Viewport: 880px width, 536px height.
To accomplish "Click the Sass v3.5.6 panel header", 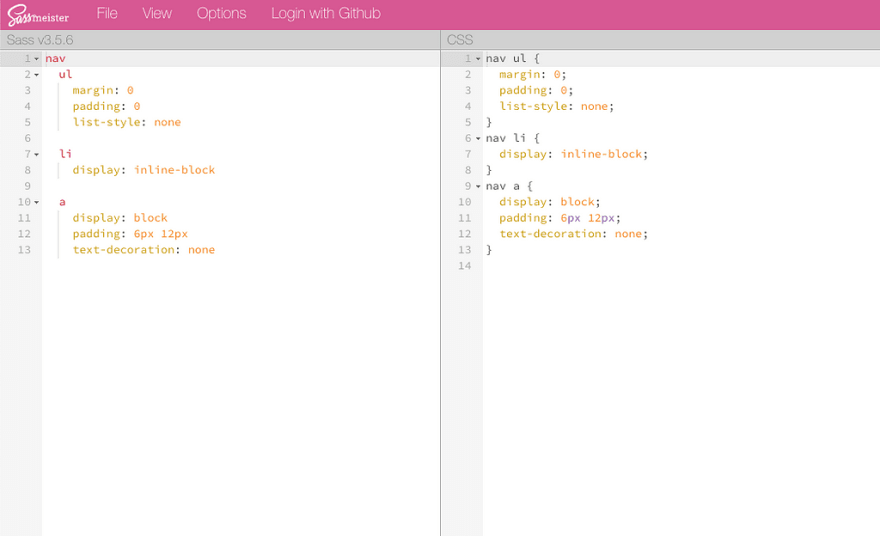I will [x=220, y=40].
